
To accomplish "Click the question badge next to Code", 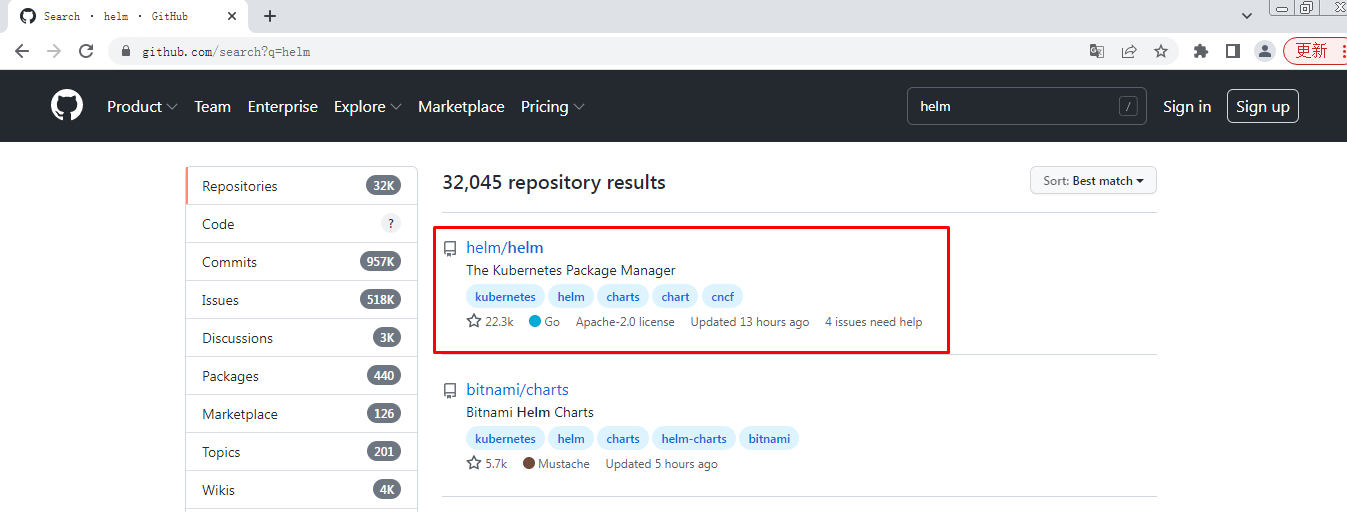I will (390, 224).
